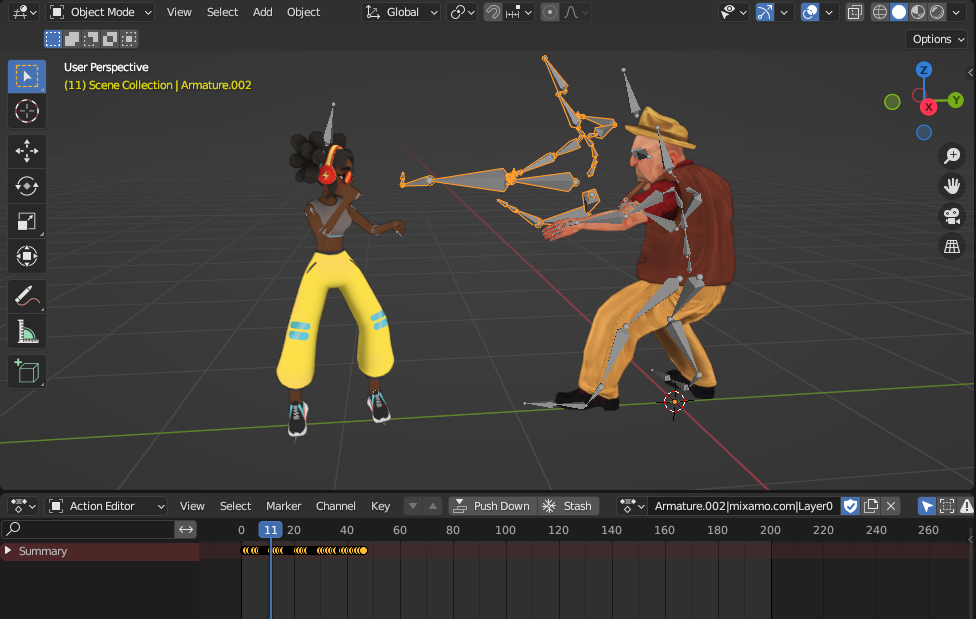This screenshot has height=619, width=976.
Task: Open the Object Mode dropdown
Action: [100, 12]
